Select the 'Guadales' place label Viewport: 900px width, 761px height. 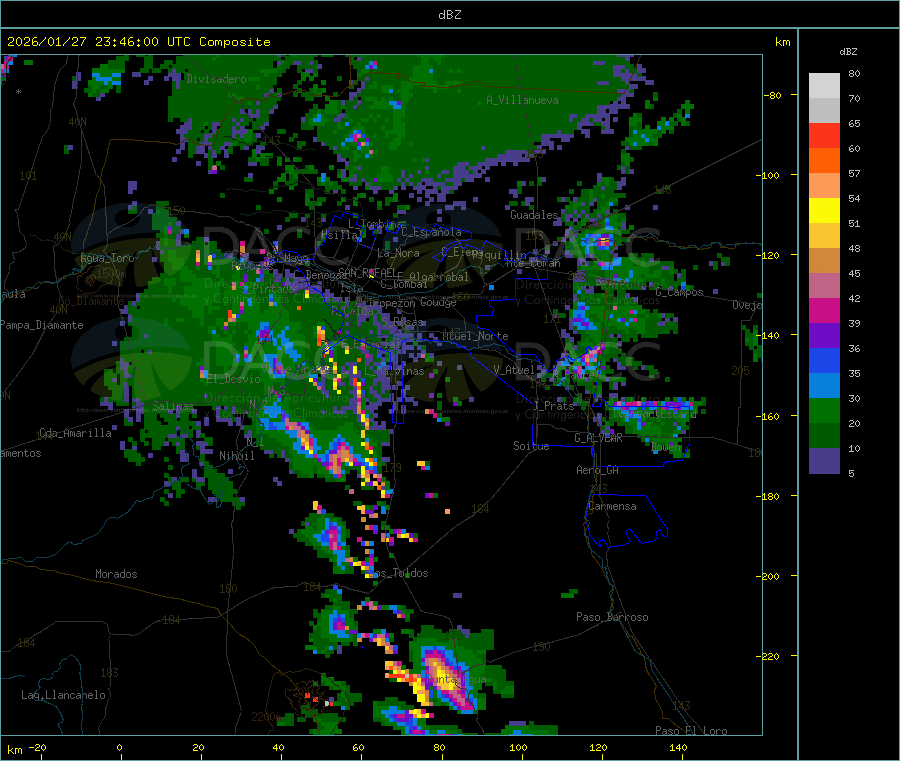534,215
